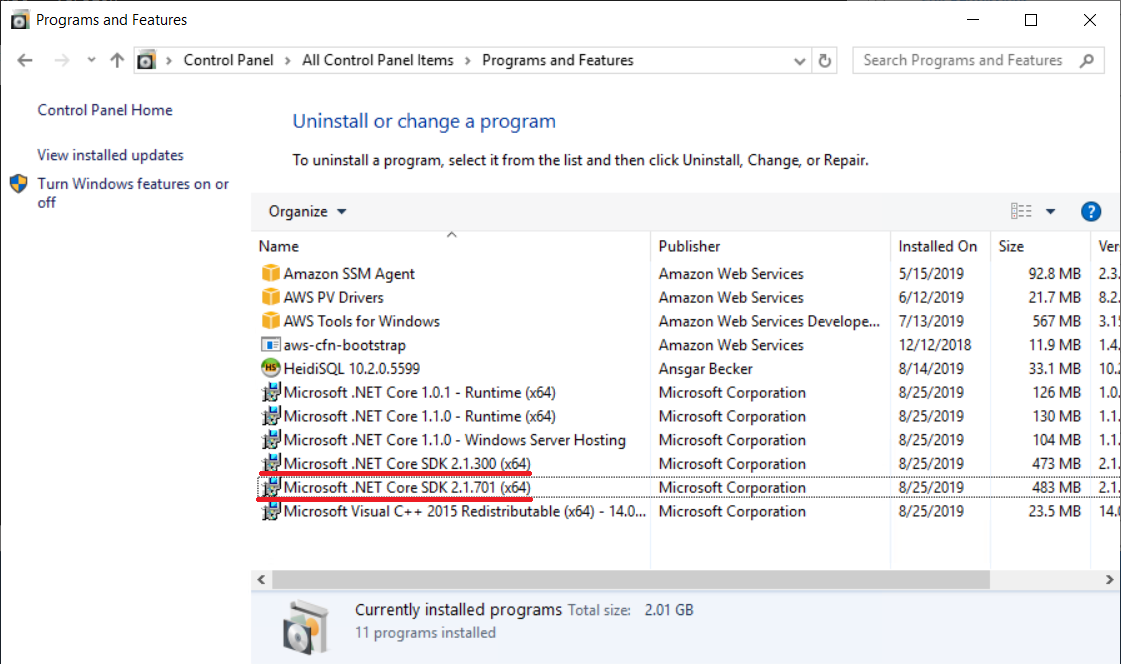Click the horizontal scrollbar right arrow
This screenshot has width=1121, height=664.
tap(1110, 580)
